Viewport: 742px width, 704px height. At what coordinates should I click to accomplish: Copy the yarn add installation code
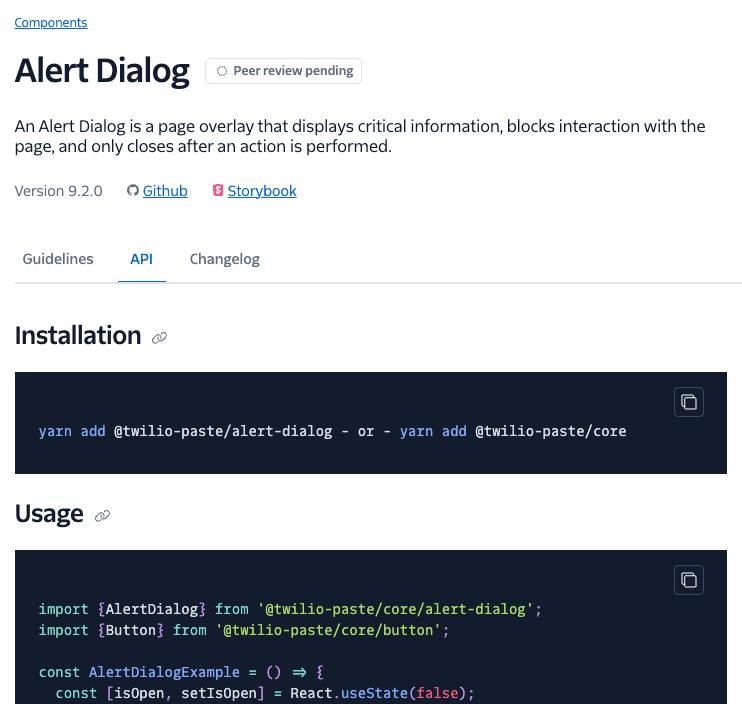(689, 402)
